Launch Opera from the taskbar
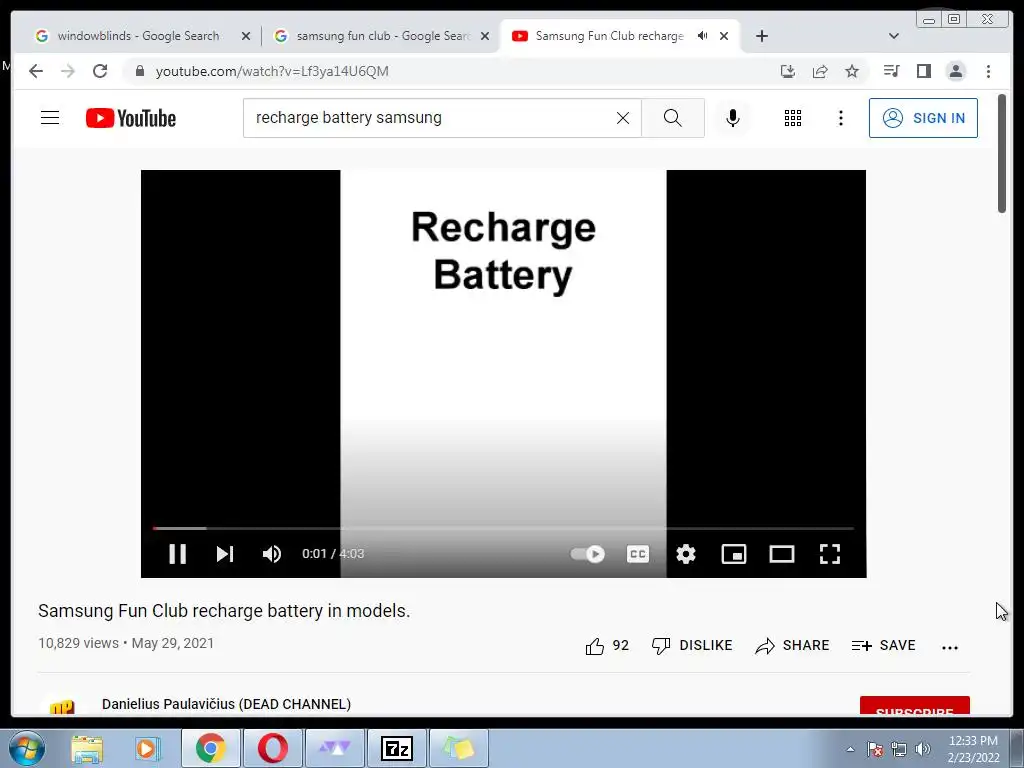Screen dimensions: 1024x768 (273, 748)
